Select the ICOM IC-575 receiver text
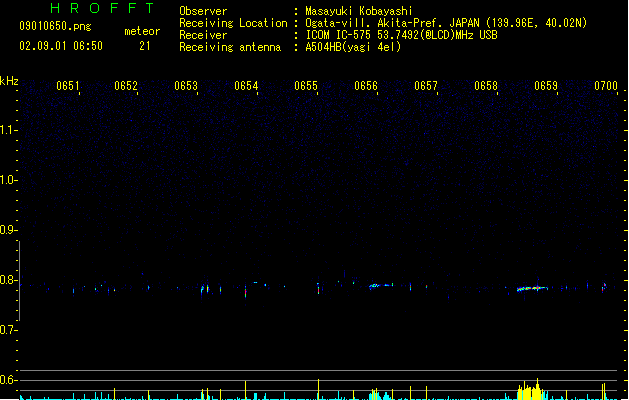Viewport: 629px width, 400px height. coord(402,35)
